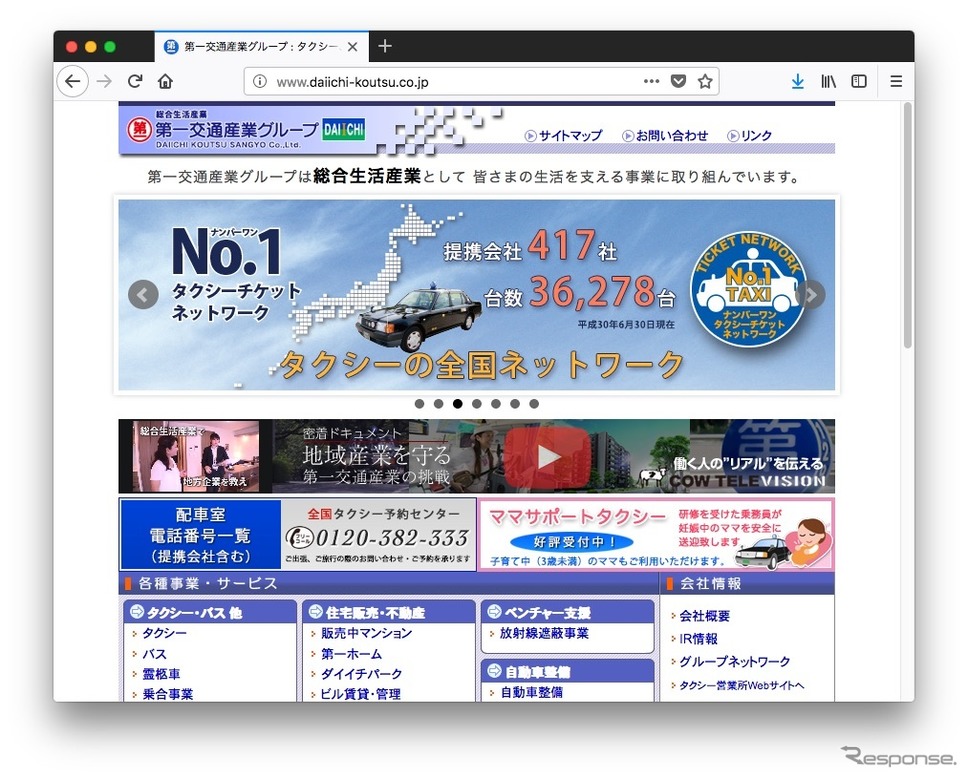Viewport: 968px width, 778px height.
Task: Open the ベンチャー支援 category header
Action: pos(567,612)
